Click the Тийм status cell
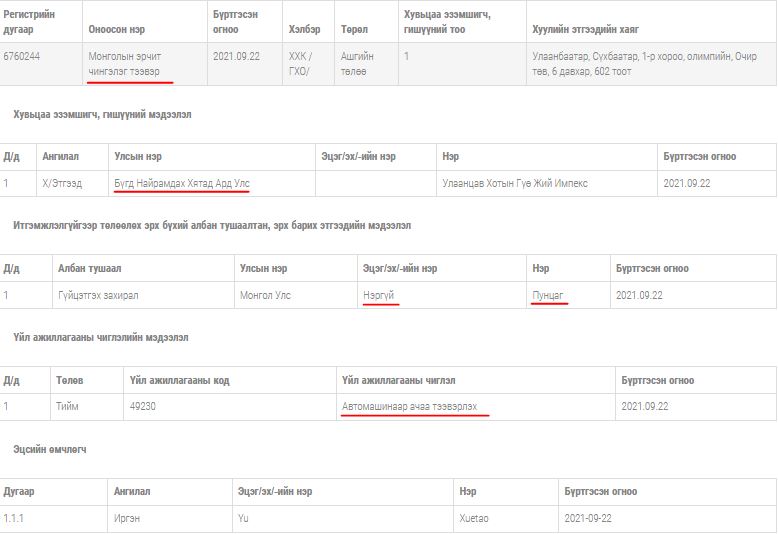This screenshot has width=778, height=534. (x=68, y=406)
